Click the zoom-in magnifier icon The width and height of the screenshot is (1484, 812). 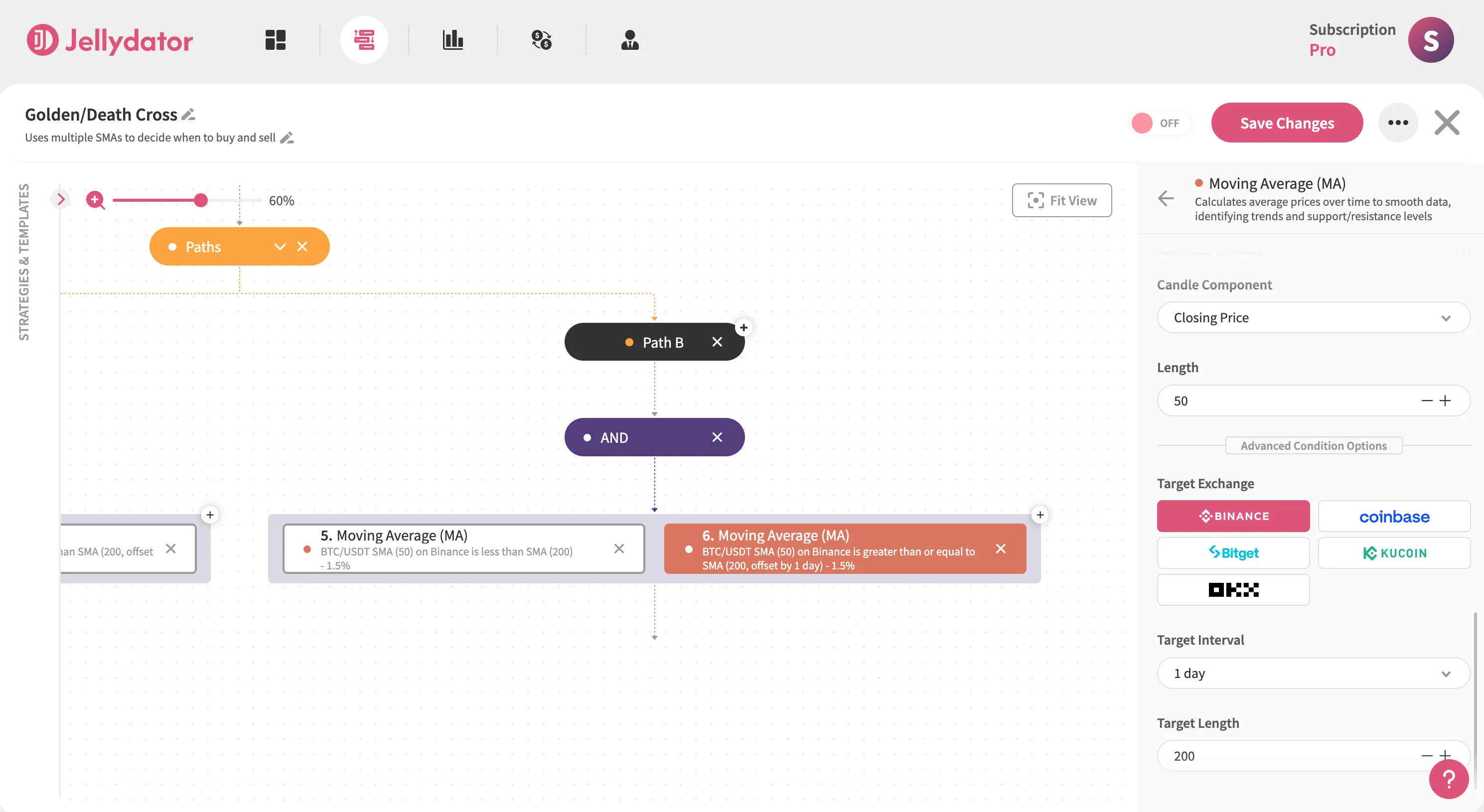pos(96,200)
